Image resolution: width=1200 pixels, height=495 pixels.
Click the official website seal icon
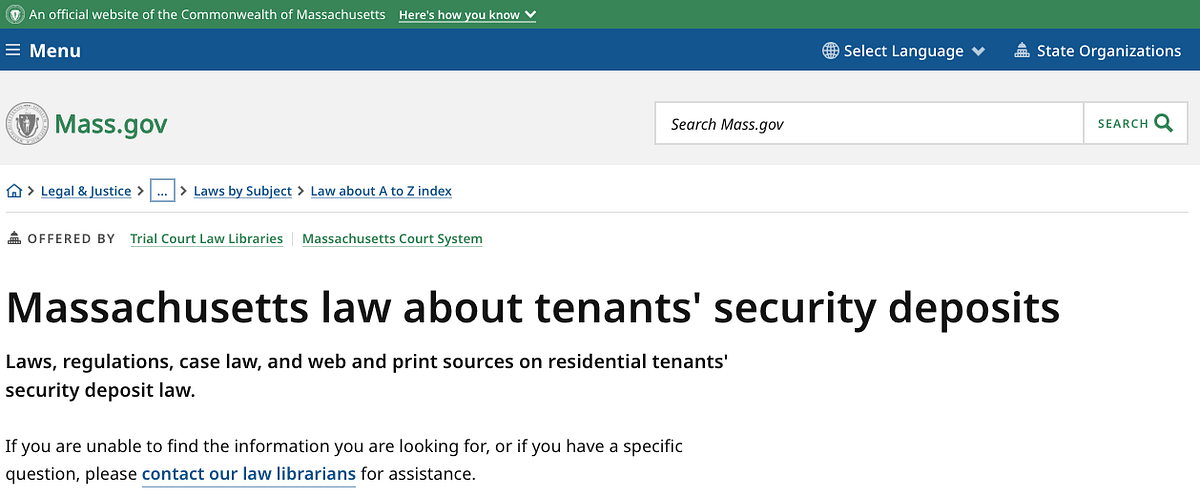14,15
